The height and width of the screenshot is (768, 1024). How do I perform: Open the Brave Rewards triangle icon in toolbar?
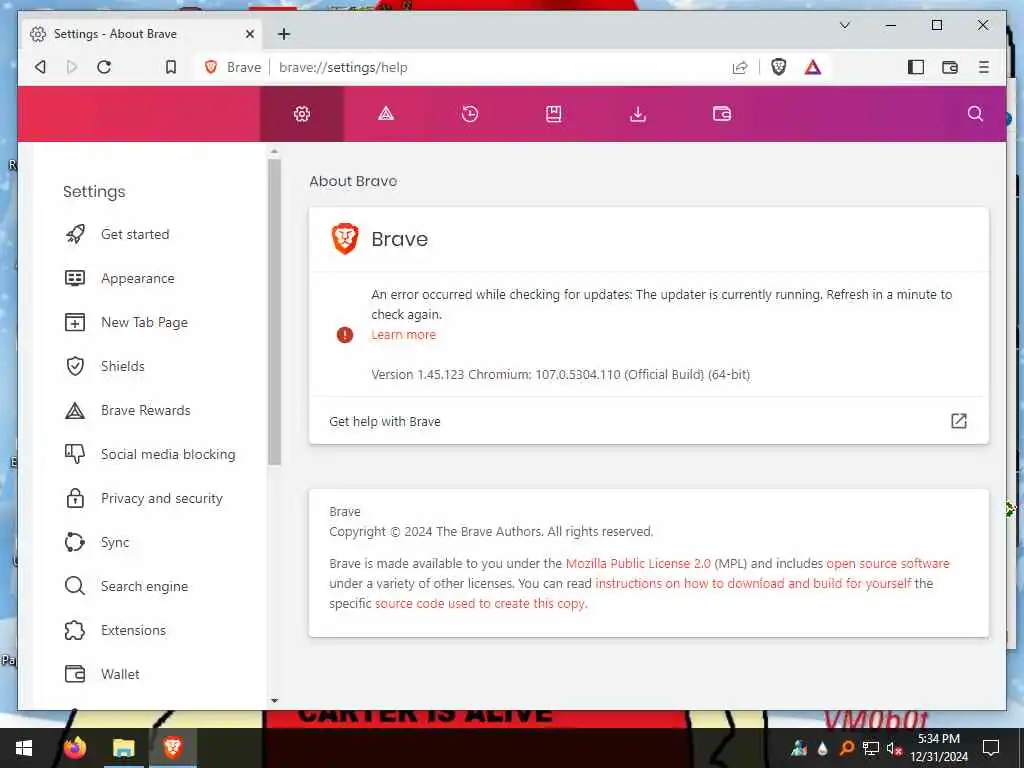tap(812, 67)
